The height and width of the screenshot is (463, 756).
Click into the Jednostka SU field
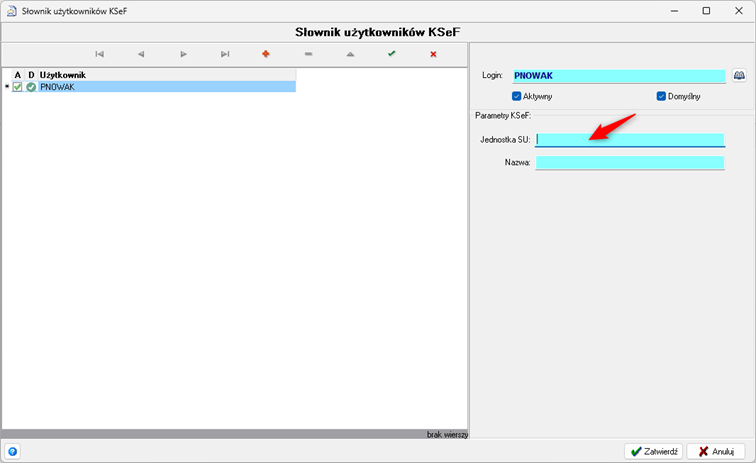630,140
